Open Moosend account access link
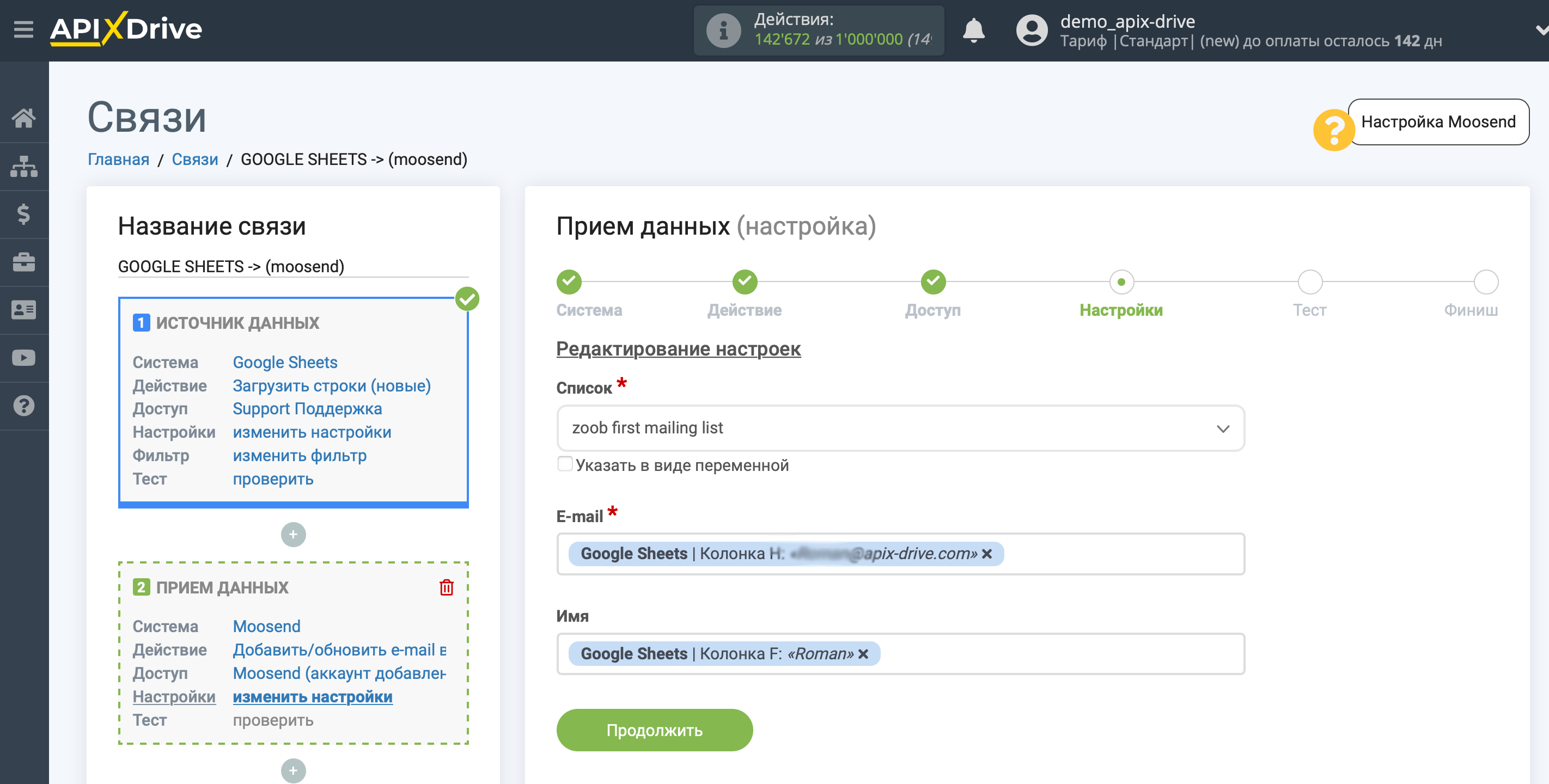 339,673
